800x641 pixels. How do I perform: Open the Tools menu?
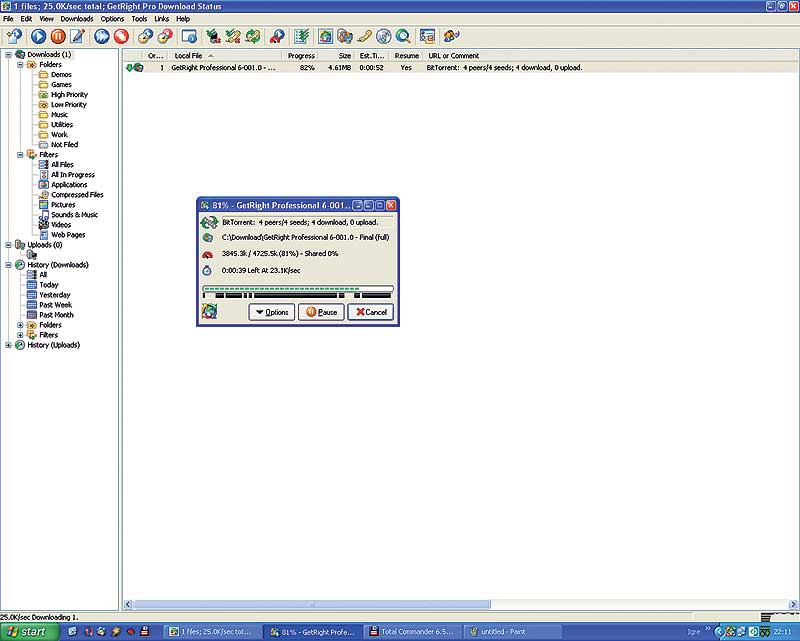(x=139, y=19)
